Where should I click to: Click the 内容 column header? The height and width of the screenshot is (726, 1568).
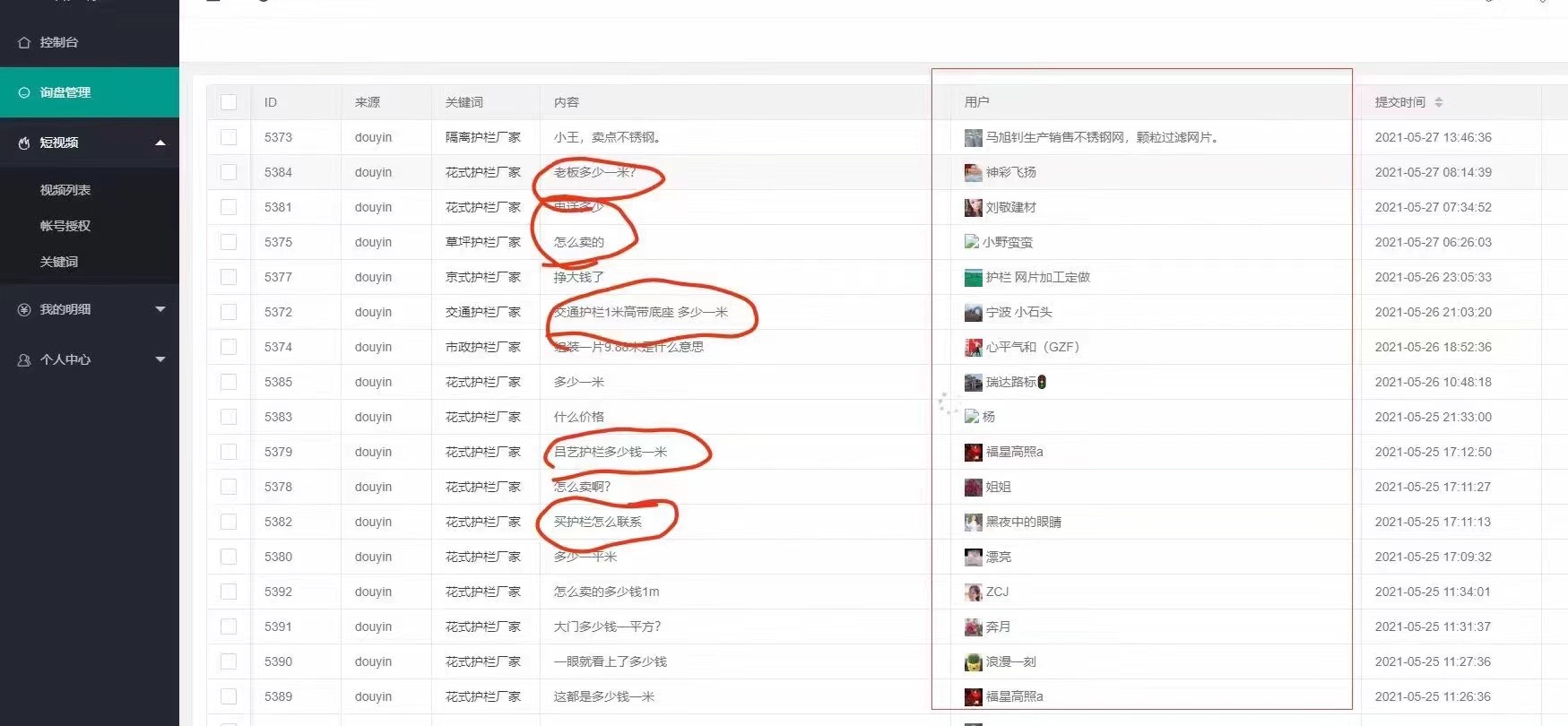pos(567,102)
